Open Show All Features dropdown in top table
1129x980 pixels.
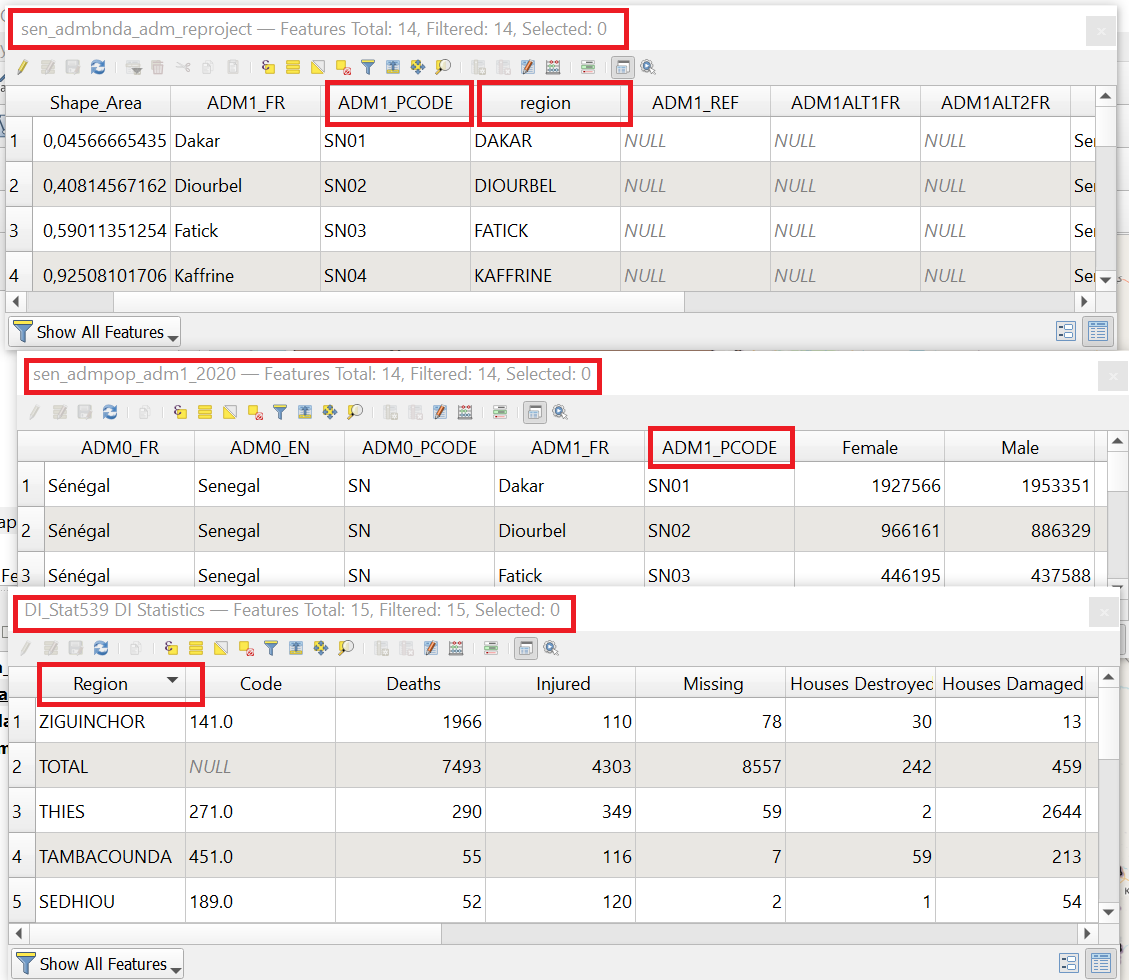coord(94,332)
